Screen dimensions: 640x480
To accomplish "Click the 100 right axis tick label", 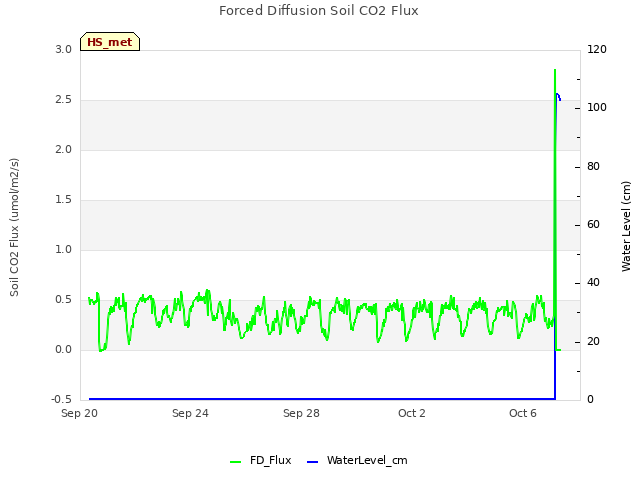I will pos(597,107).
